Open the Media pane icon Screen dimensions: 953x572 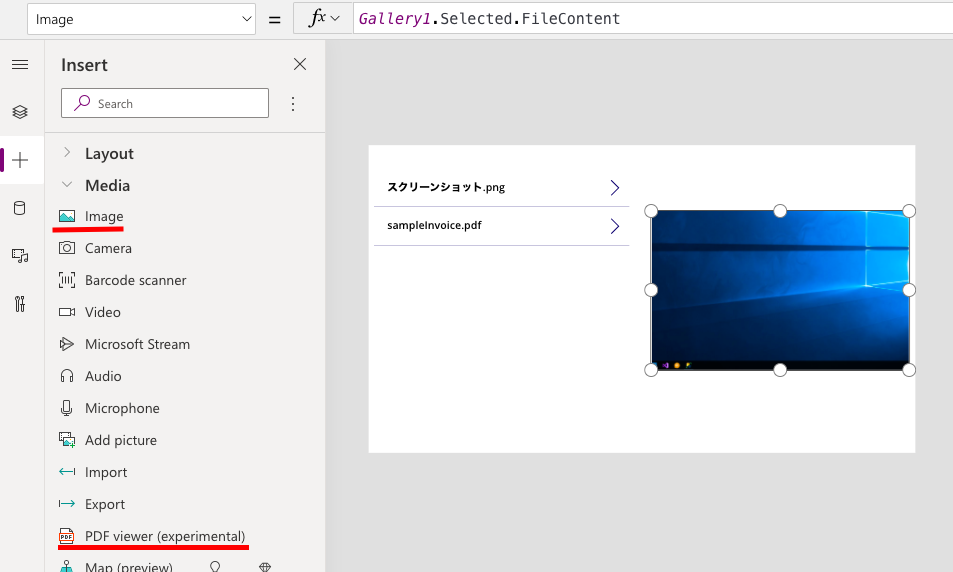click(20, 256)
